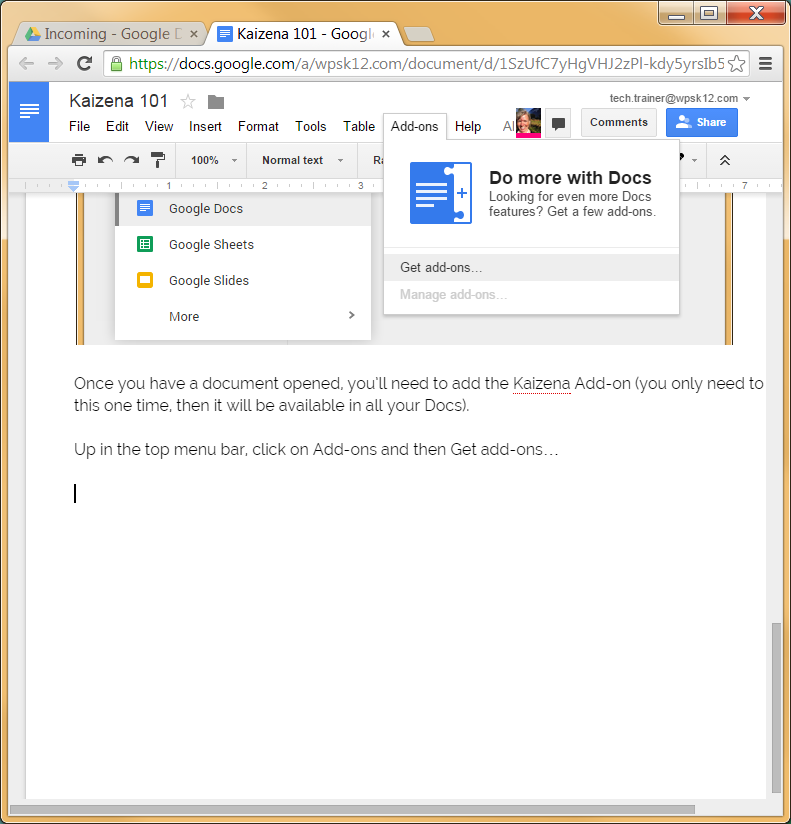Click the browser Back arrow

[x=26, y=64]
